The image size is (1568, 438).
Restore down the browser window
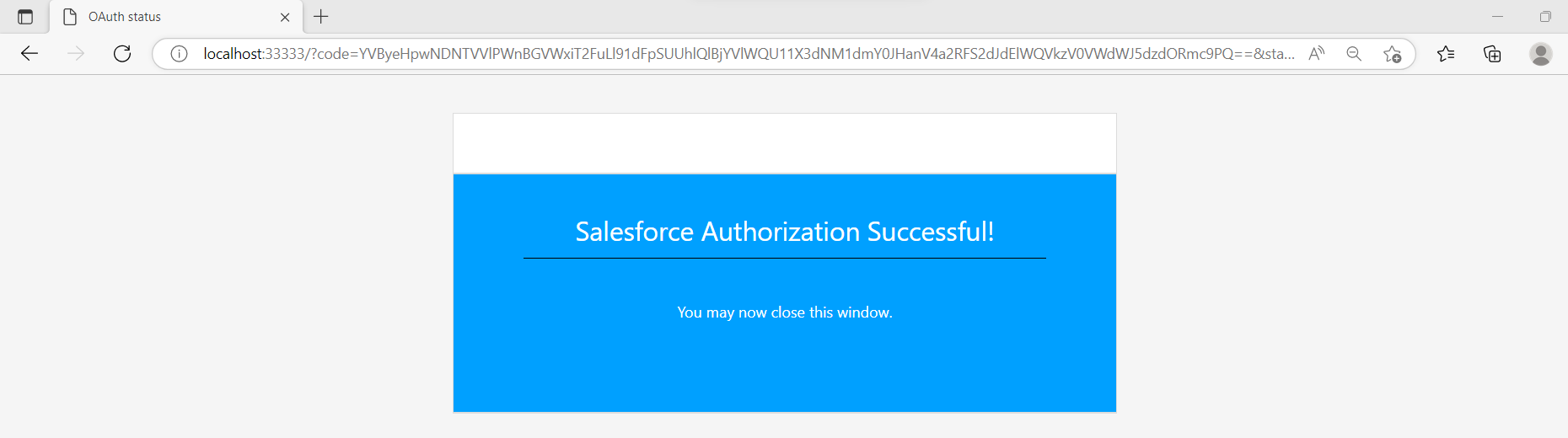1544,17
